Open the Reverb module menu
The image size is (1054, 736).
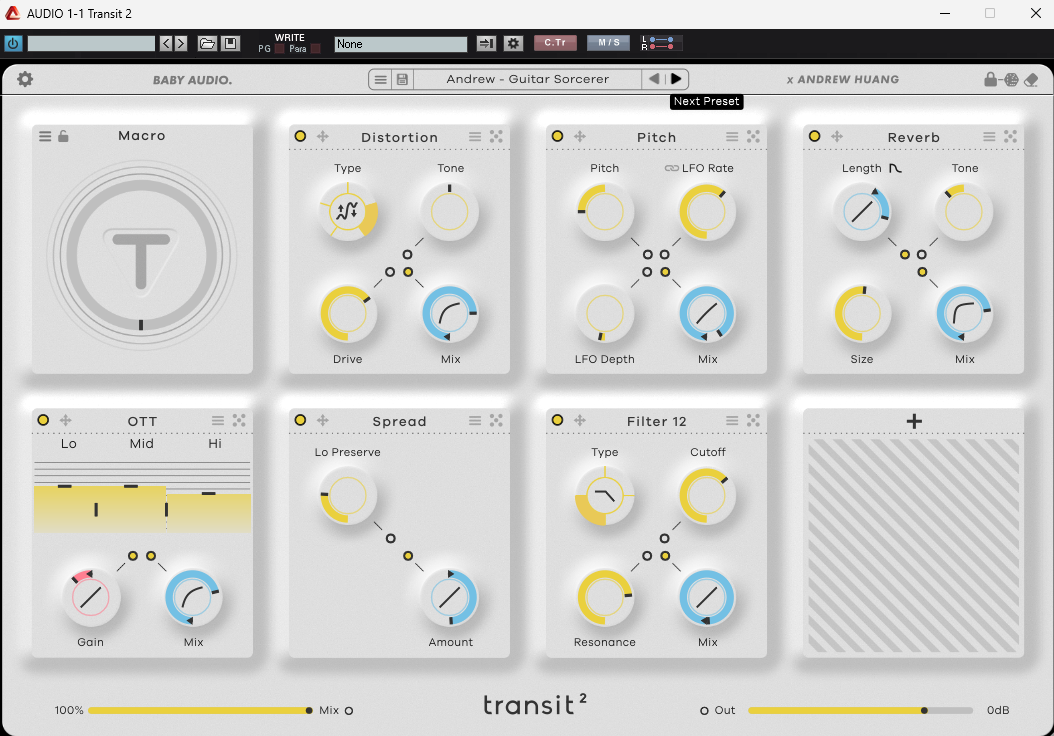click(x=989, y=136)
